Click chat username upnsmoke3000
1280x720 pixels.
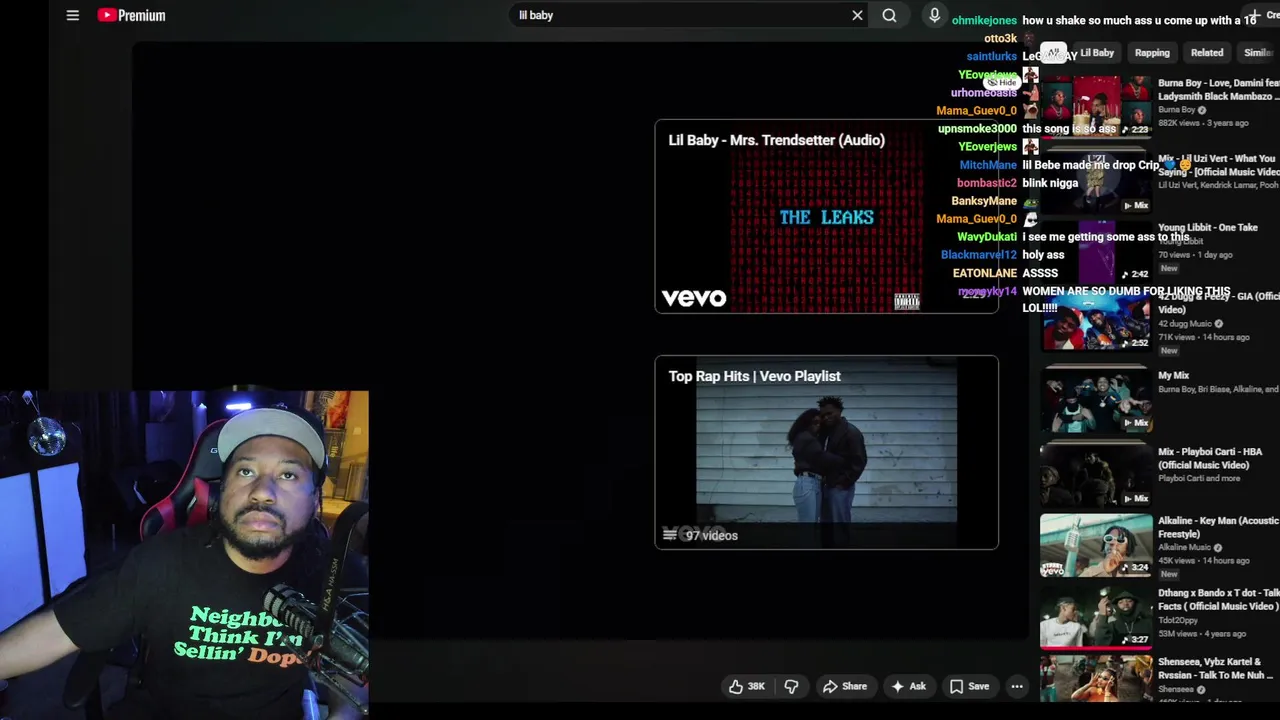tap(977, 129)
